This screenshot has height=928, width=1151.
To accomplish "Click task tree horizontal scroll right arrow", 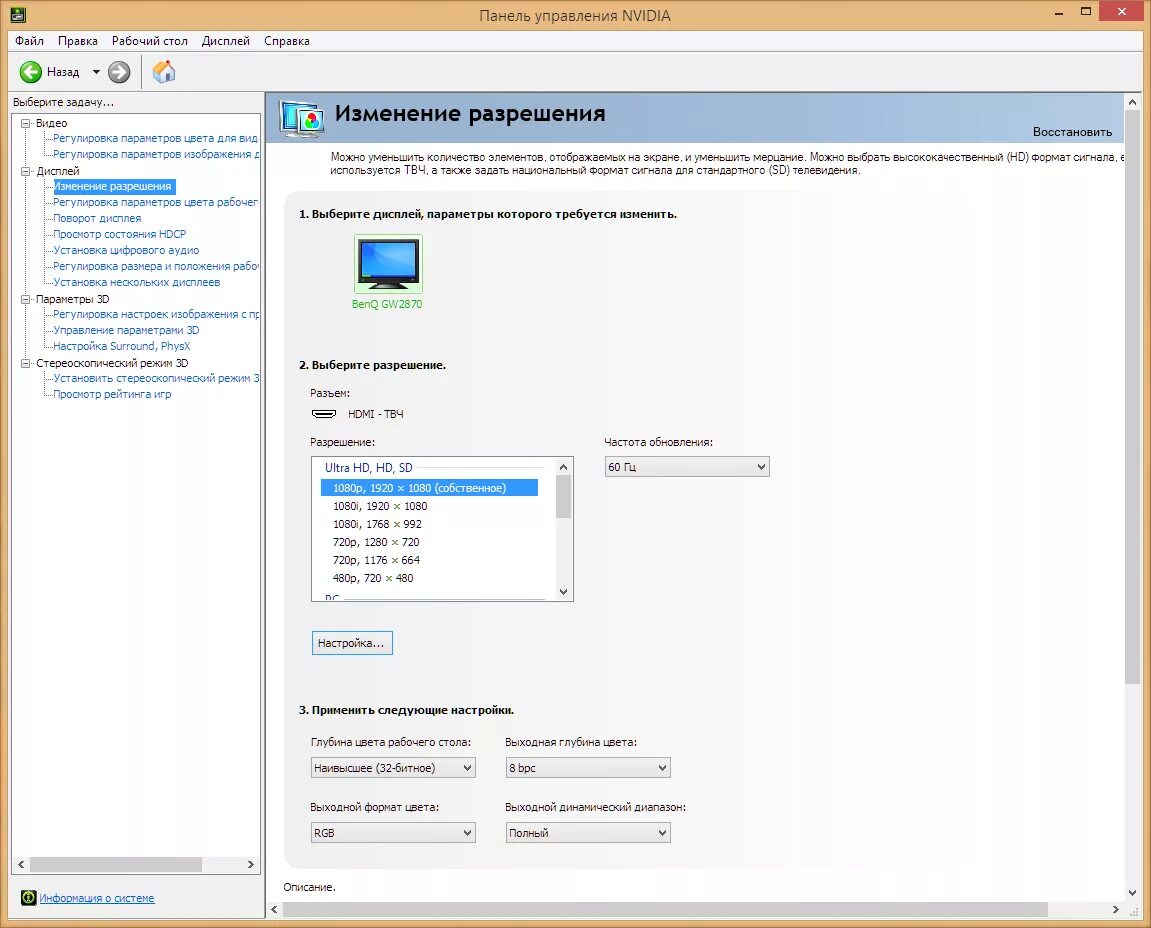I will [x=251, y=865].
